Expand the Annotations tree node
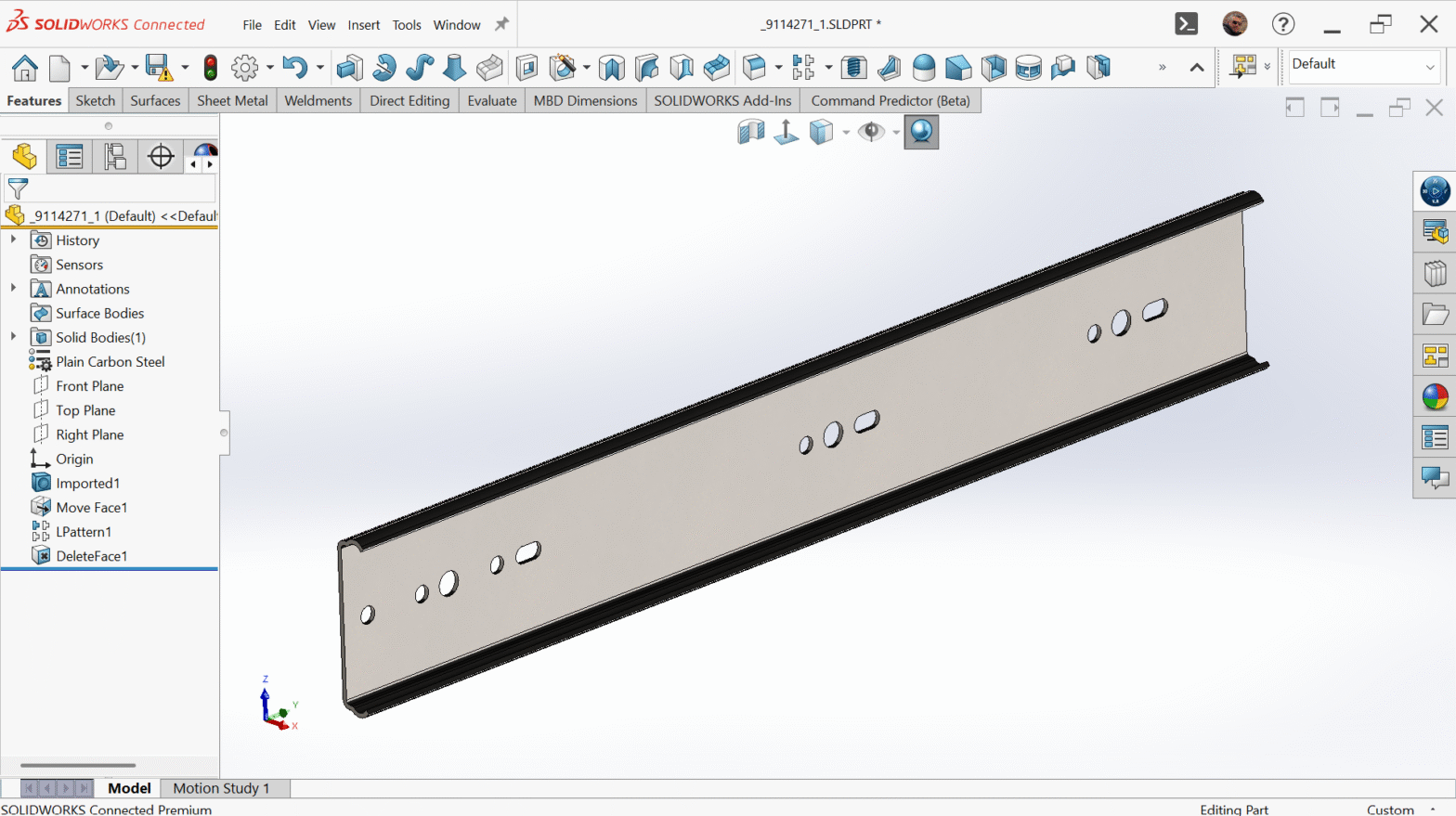Image resolution: width=1456 pixels, height=816 pixels. pyautogui.click(x=13, y=288)
